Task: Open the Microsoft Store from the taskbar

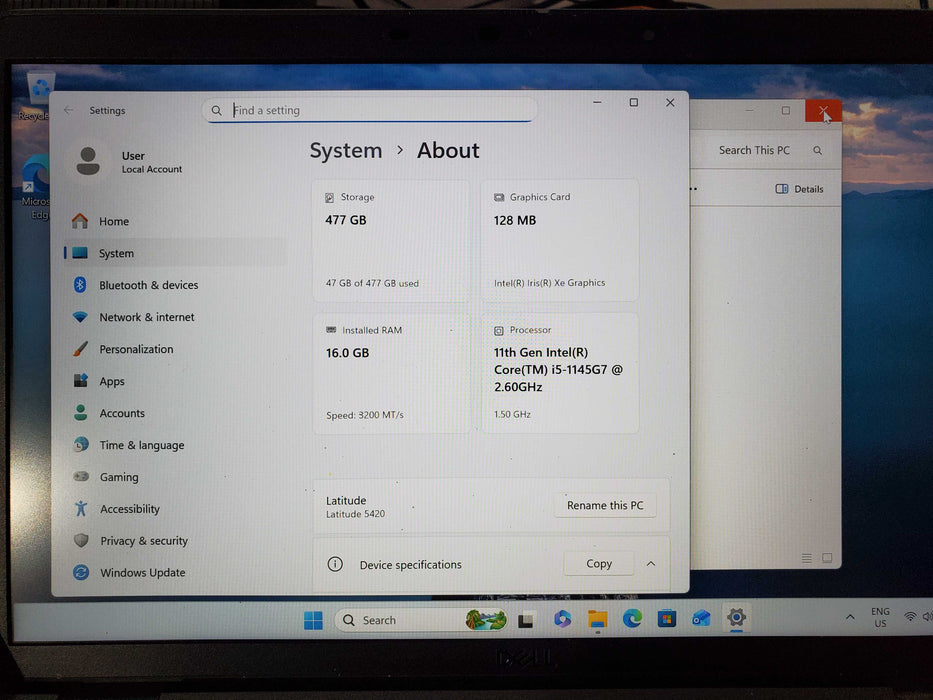Action: tap(667, 620)
